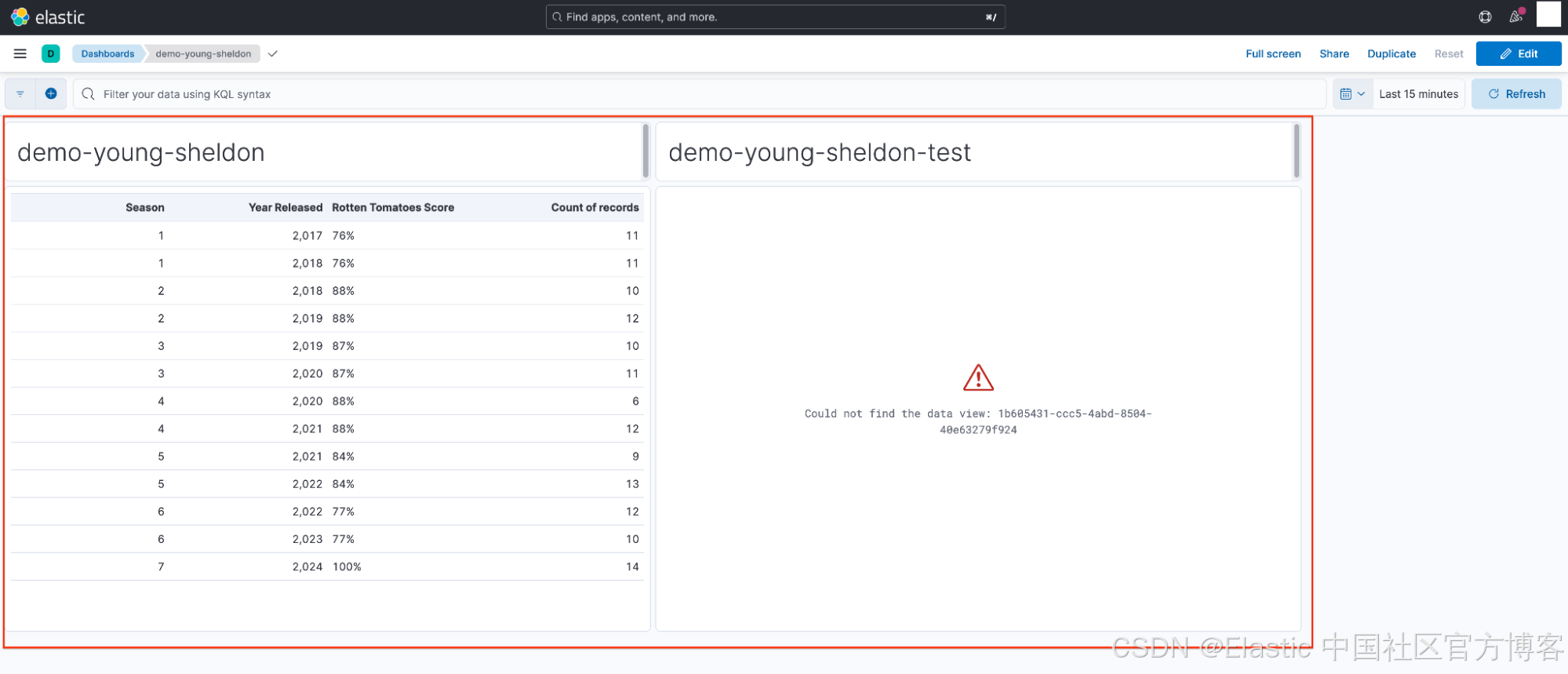Open Full screen mode
The height and width of the screenshot is (674, 1568).
click(1273, 53)
